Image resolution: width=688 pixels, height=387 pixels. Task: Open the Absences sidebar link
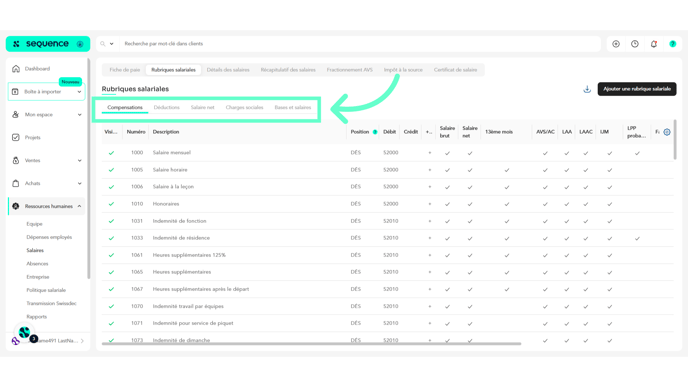(x=37, y=264)
